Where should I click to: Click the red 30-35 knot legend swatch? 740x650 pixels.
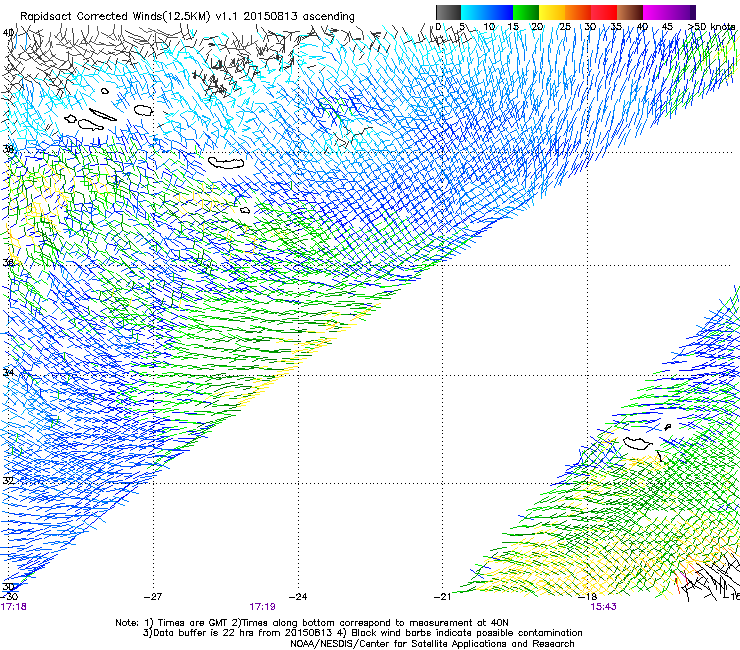pyautogui.click(x=604, y=12)
